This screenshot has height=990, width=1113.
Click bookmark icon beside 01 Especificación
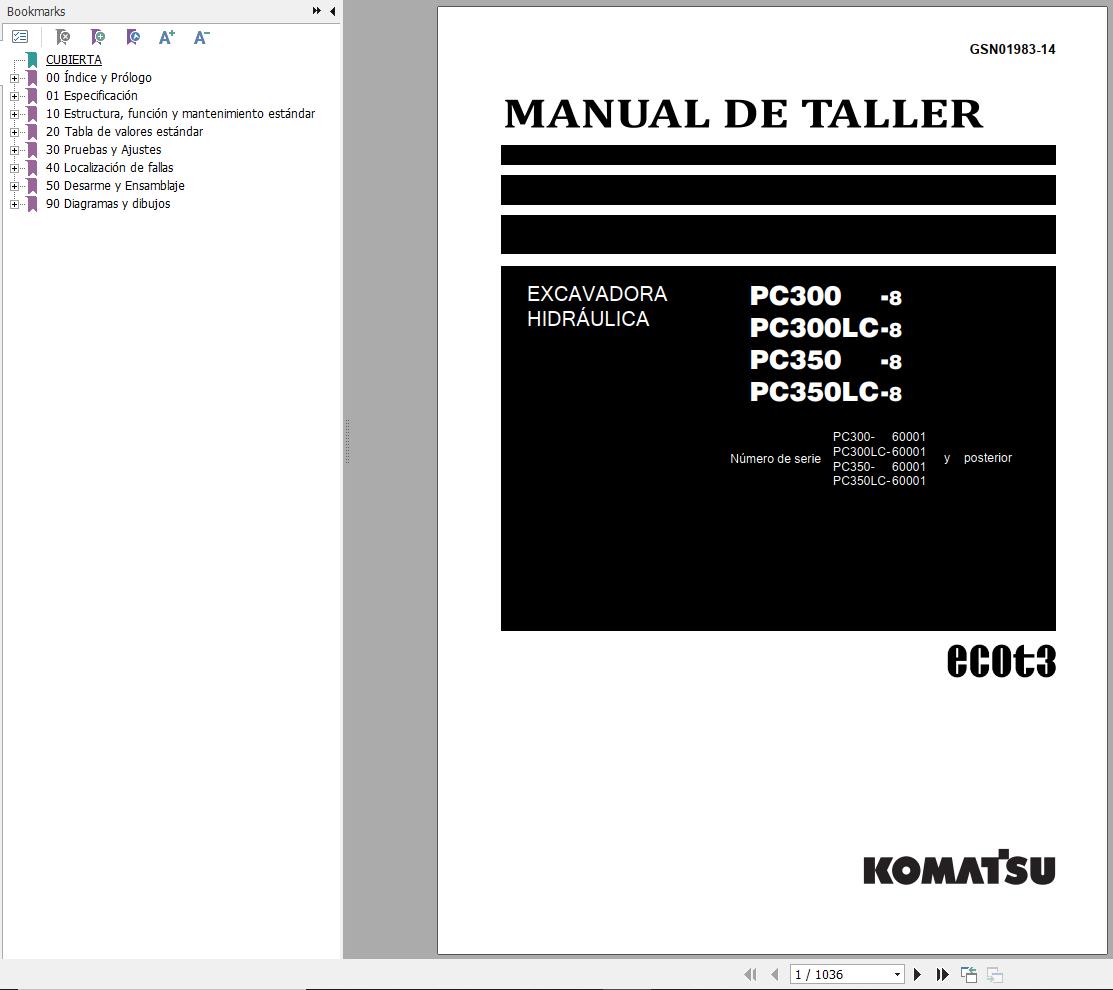[32, 96]
